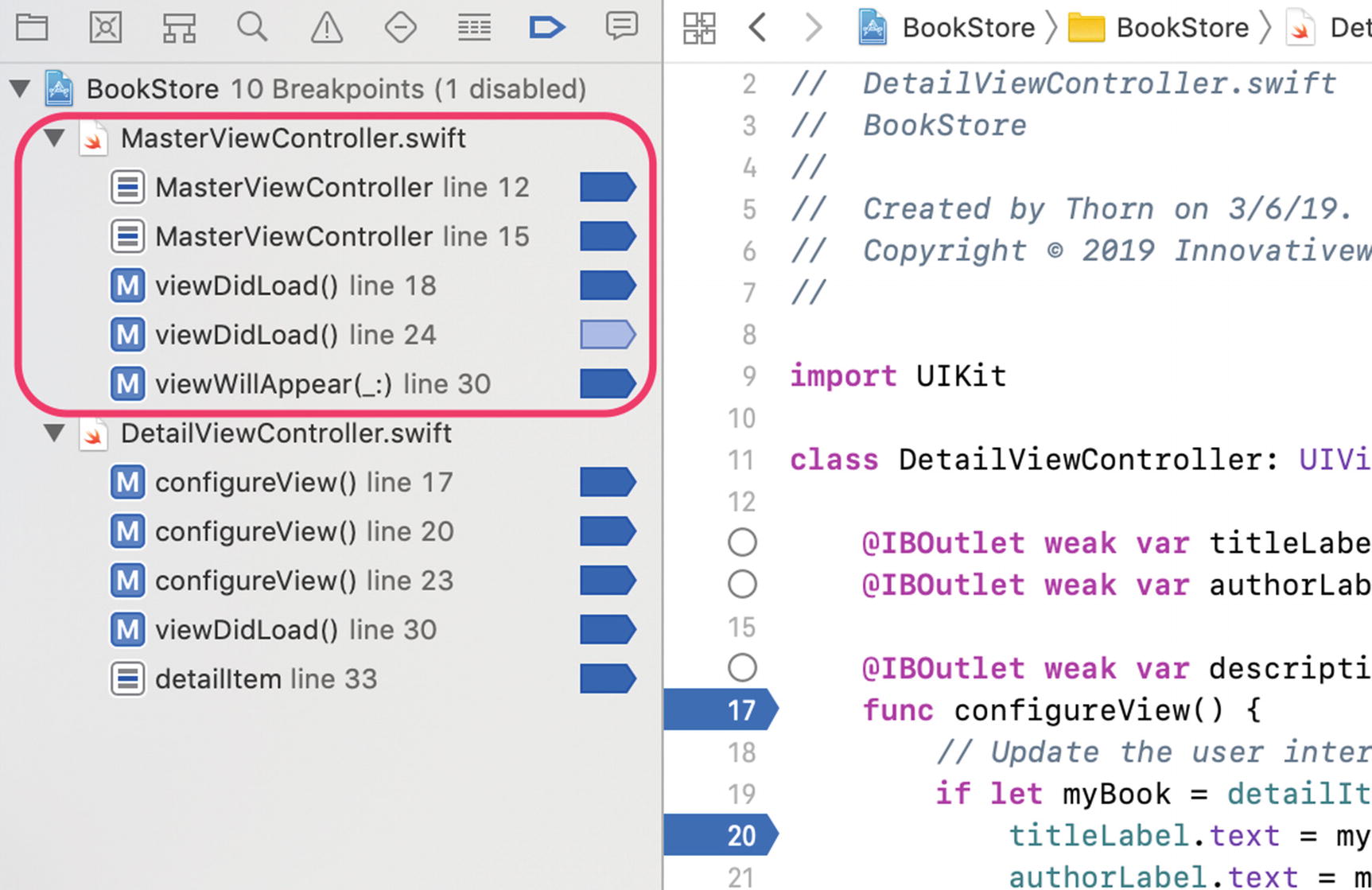This screenshot has width=1372, height=890.
Task: Click the 'class DetailViewController' declaration line
Action: (1080, 460)
